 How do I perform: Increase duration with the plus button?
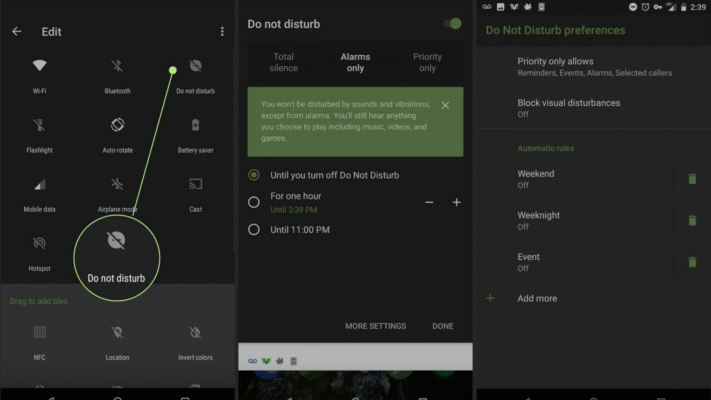pos(457,202)
